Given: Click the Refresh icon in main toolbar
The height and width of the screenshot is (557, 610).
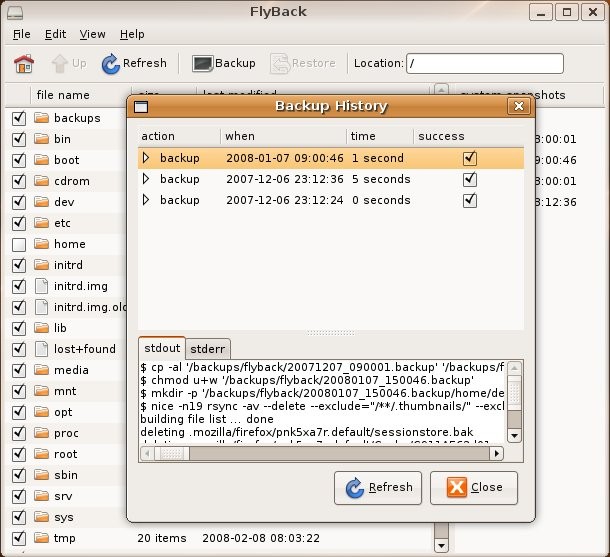Looking at the screenshot, I should [110, 63].
